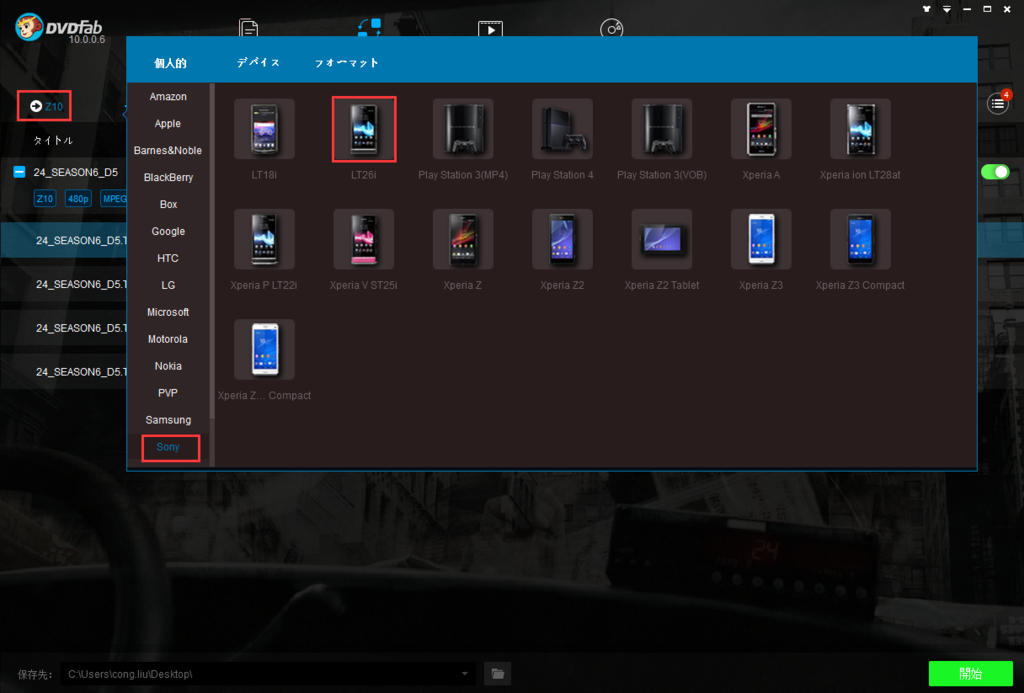The image size is (1024, 693).
Task: Click the Z10 tag under source
Action: click(45, 199)
